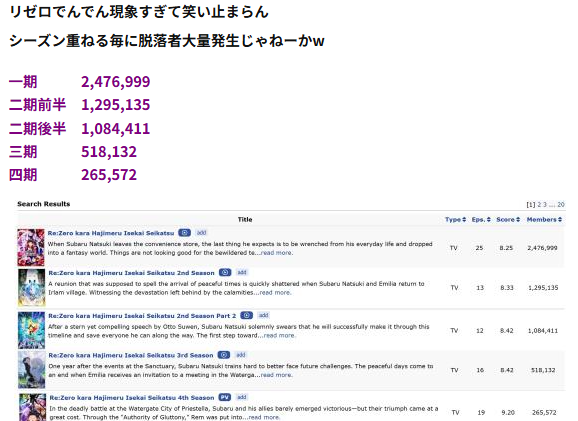Click read more in 2nd Season synopsis

point(275,293)
